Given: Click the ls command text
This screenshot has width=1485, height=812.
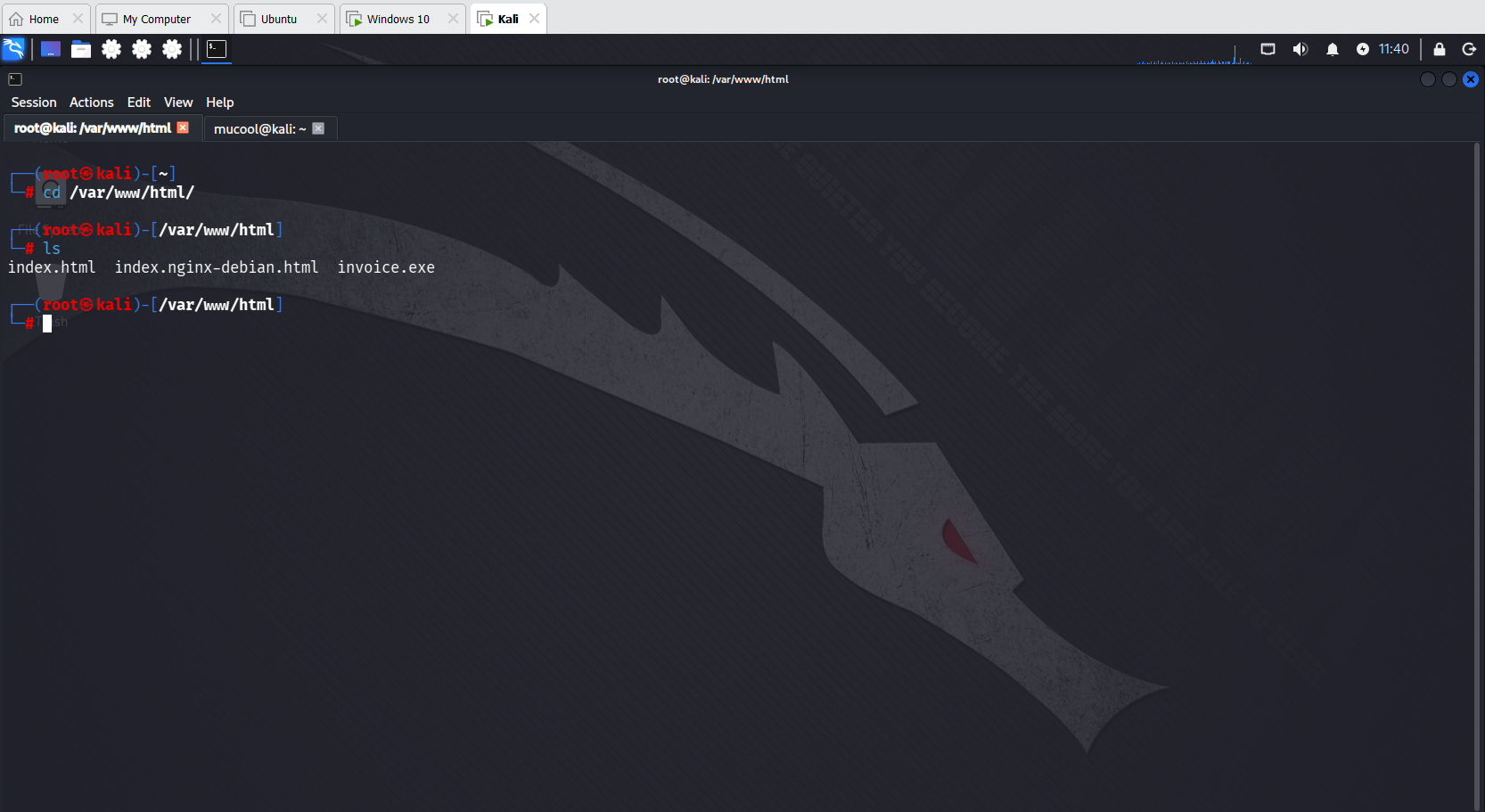Looking at the screenshot, I should pos(52,249).
